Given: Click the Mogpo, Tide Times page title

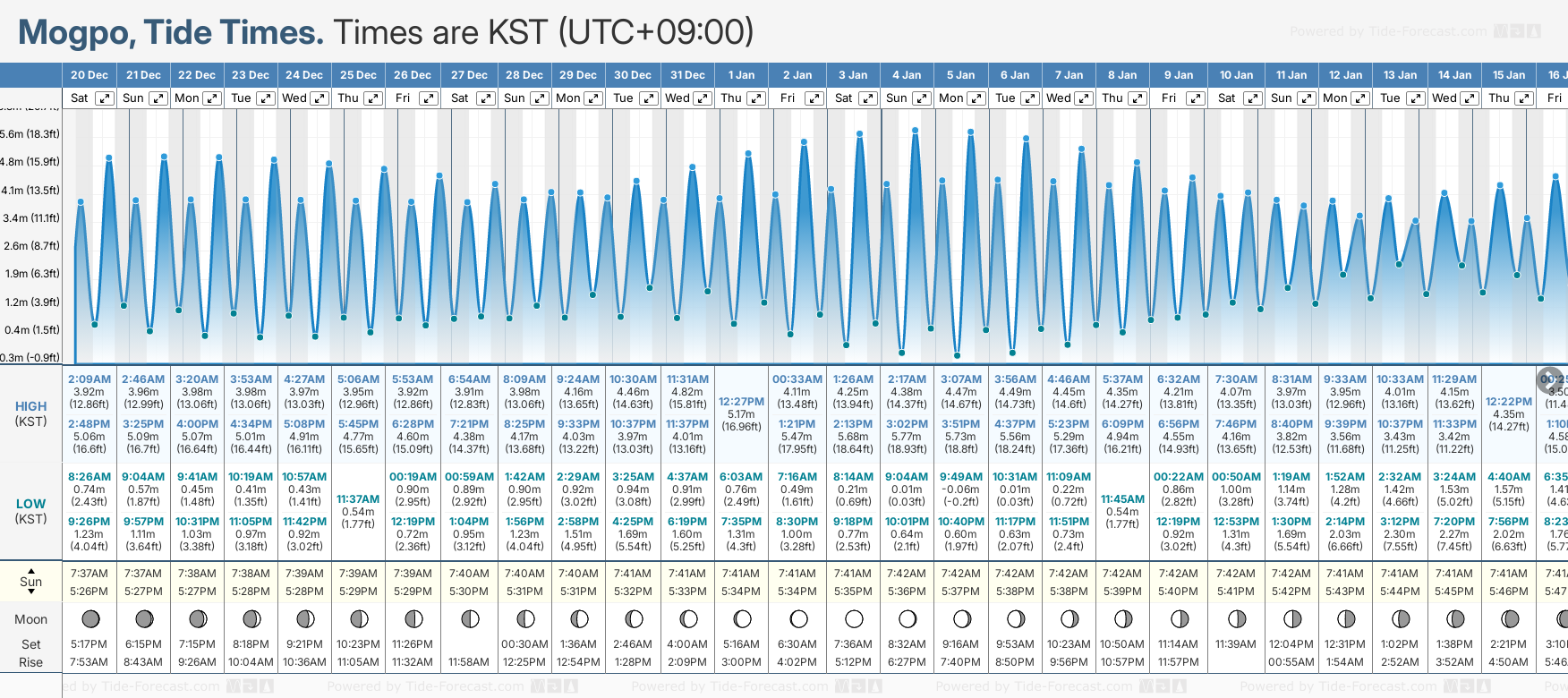Looking at the screenshot, I should [x=170, y=32].
